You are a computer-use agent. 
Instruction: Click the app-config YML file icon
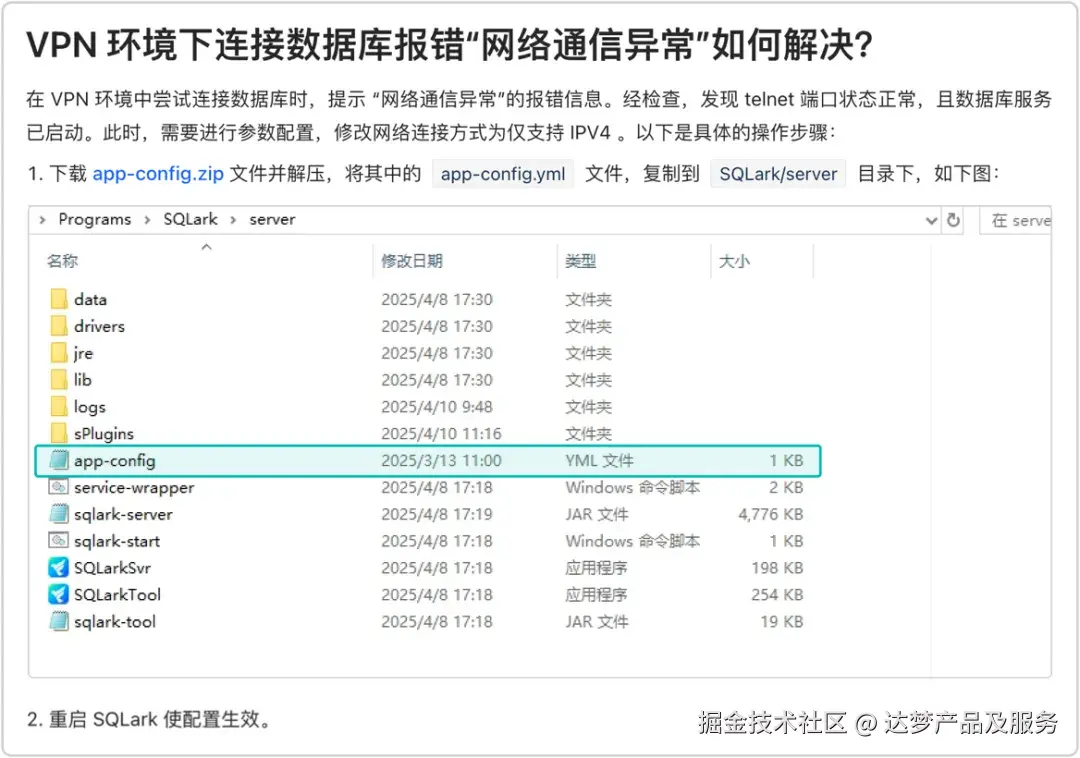click(59, 460)
